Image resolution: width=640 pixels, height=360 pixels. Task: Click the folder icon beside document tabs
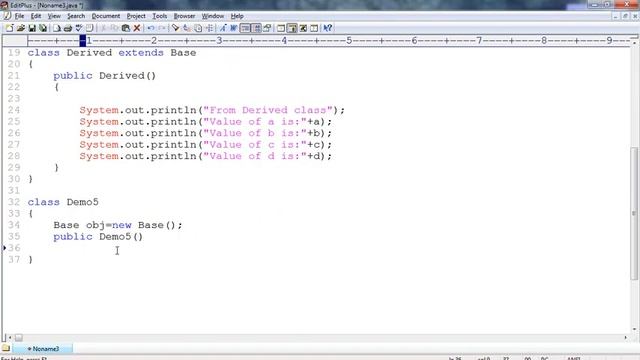pos(6,348)
